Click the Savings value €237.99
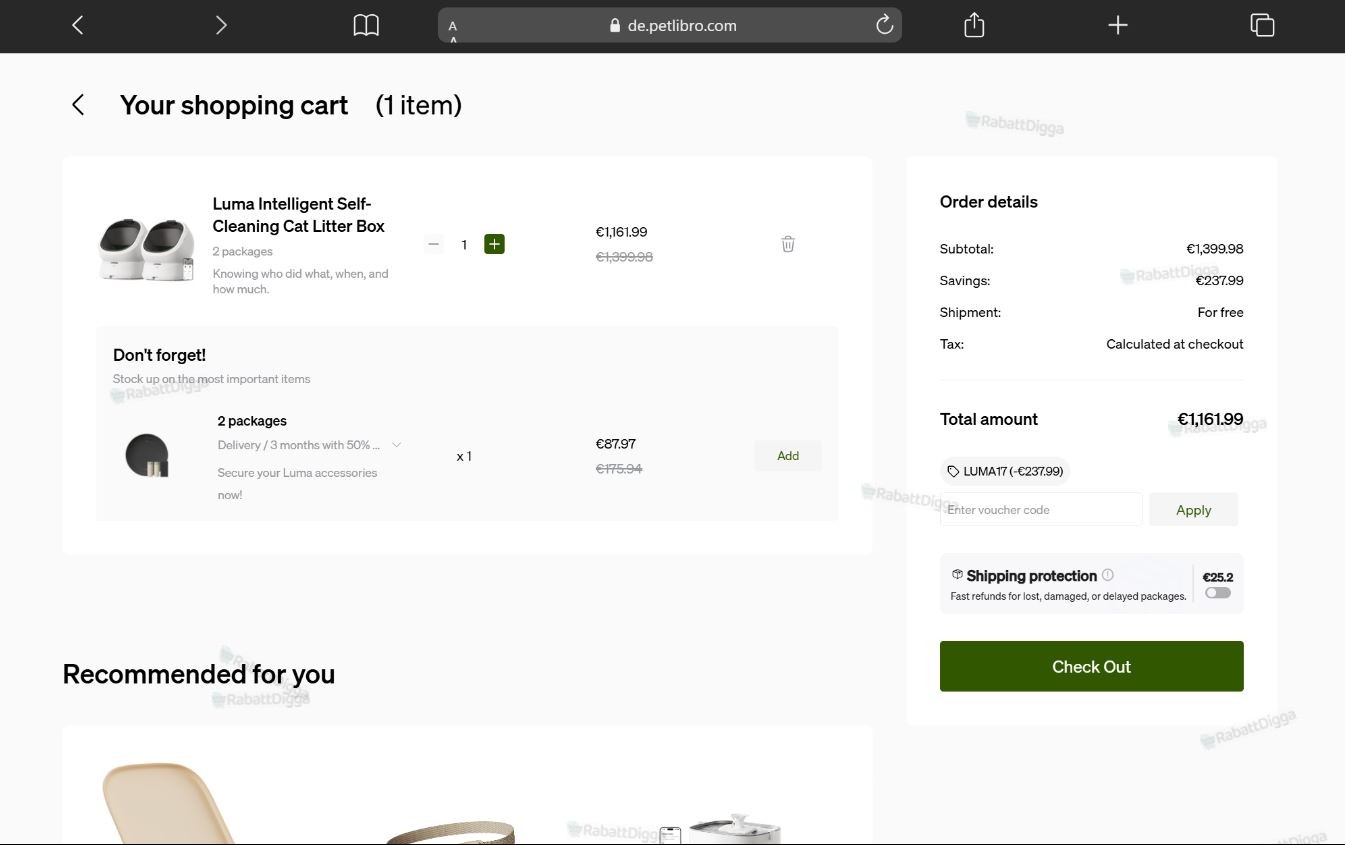This screenshot has width=1345, height=845. click(x=1219, y=281)
